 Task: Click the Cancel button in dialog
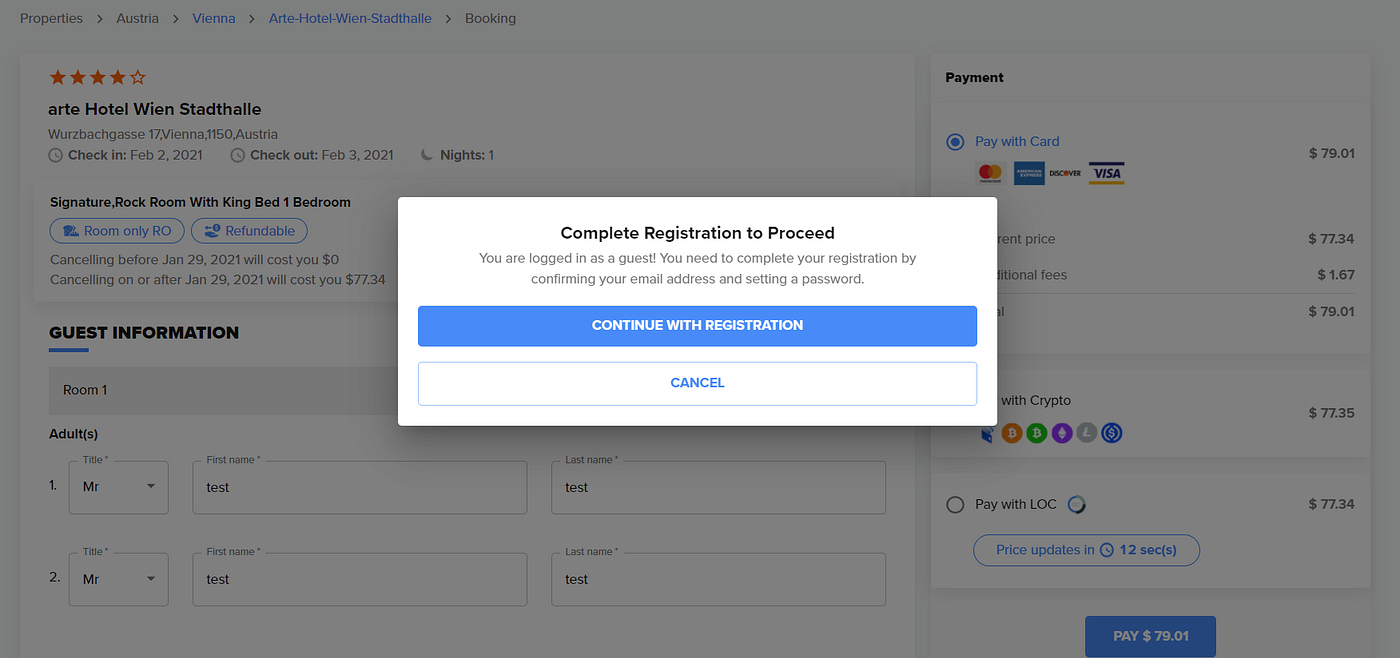pyautogui.click(x=697, y=383)
